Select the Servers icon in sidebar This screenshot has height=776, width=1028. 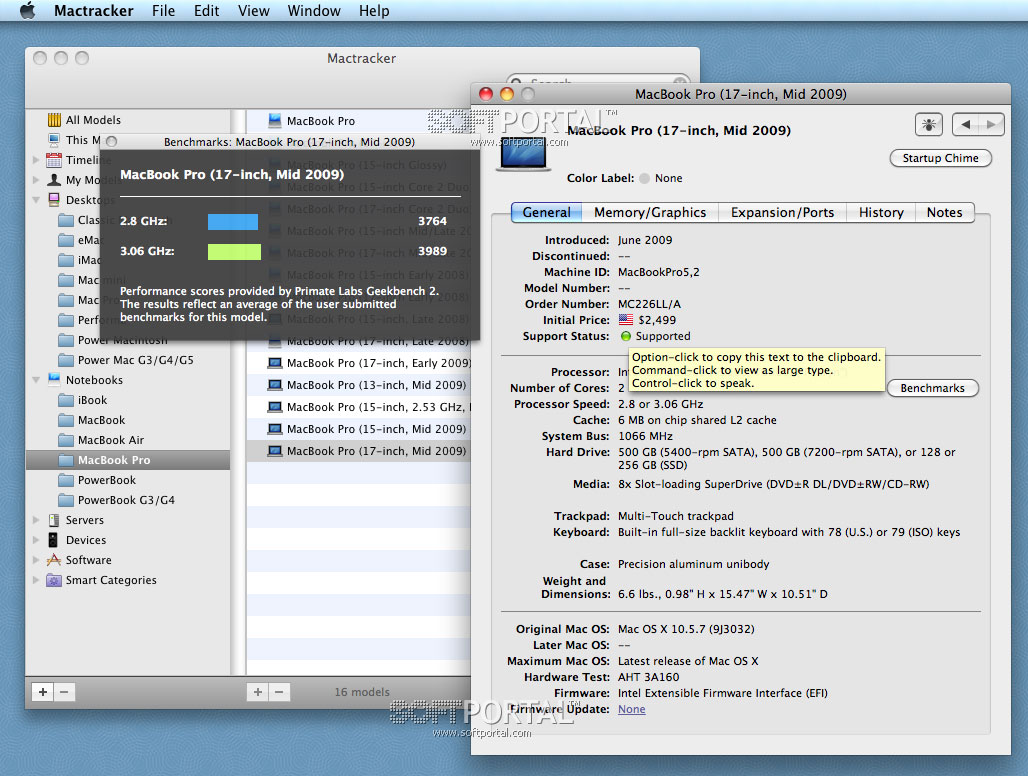(54, 520)
